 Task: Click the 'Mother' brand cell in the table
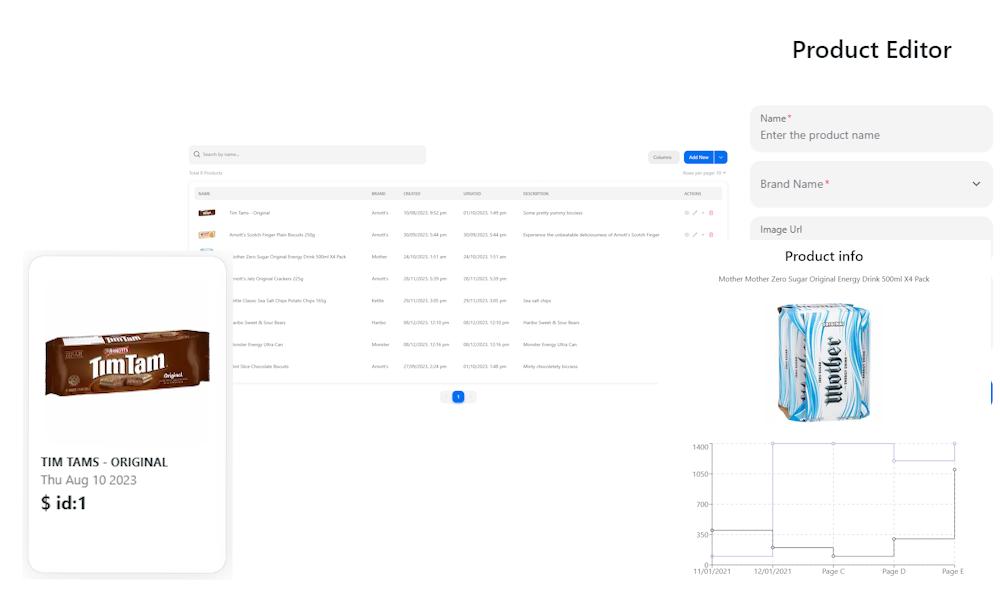click(379, 257)
